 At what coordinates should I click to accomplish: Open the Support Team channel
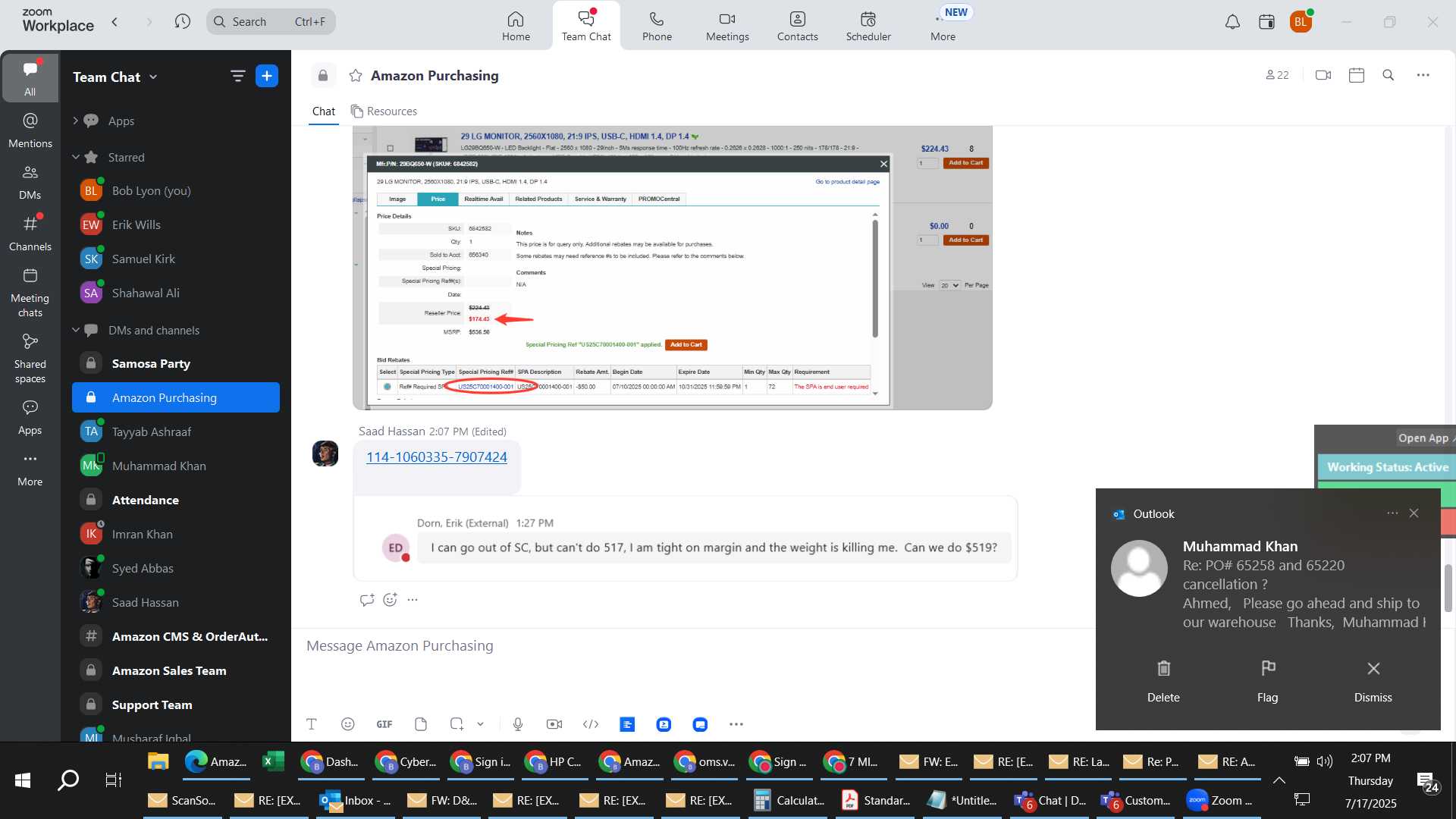(176, 704)
